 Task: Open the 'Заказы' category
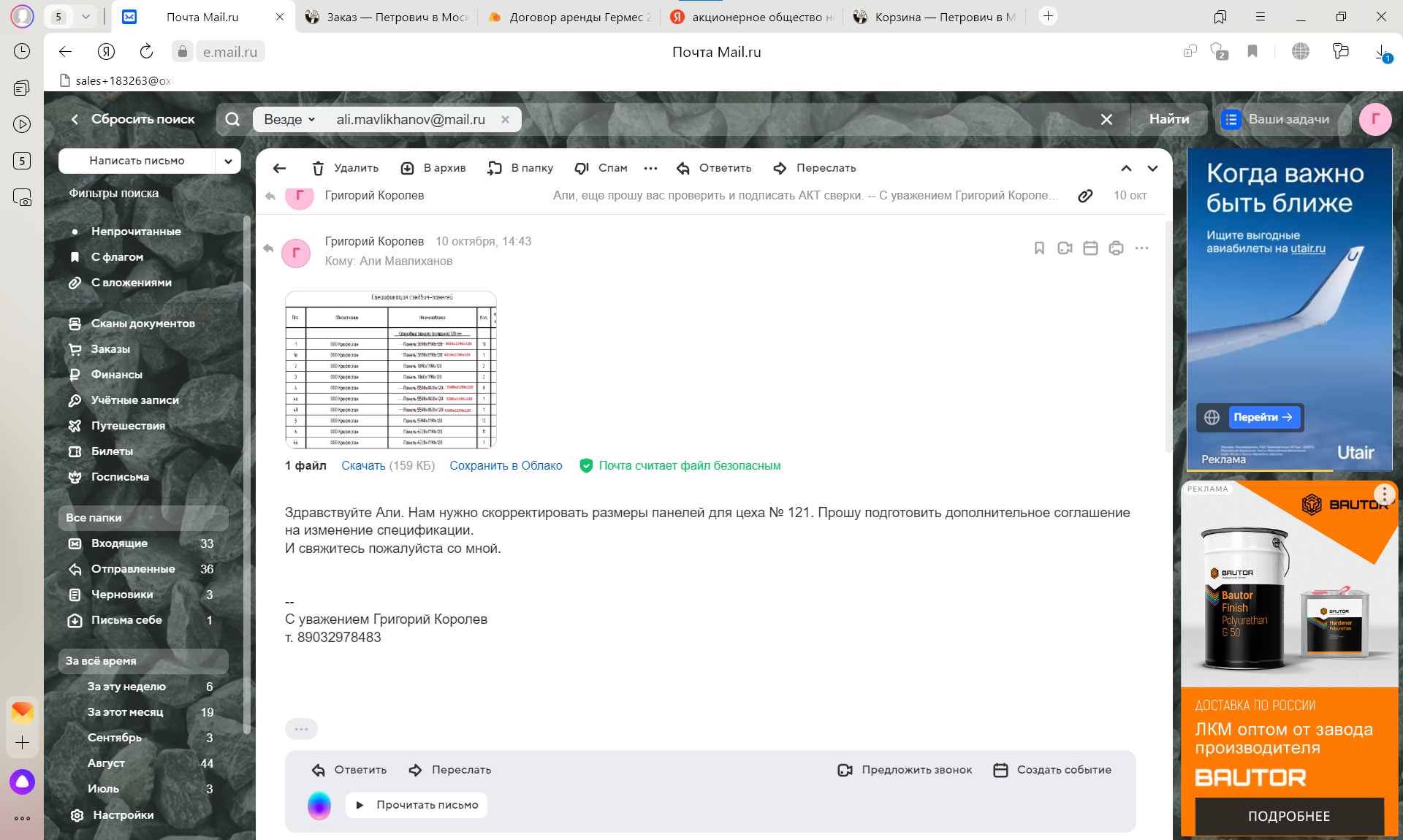(110, 349)
